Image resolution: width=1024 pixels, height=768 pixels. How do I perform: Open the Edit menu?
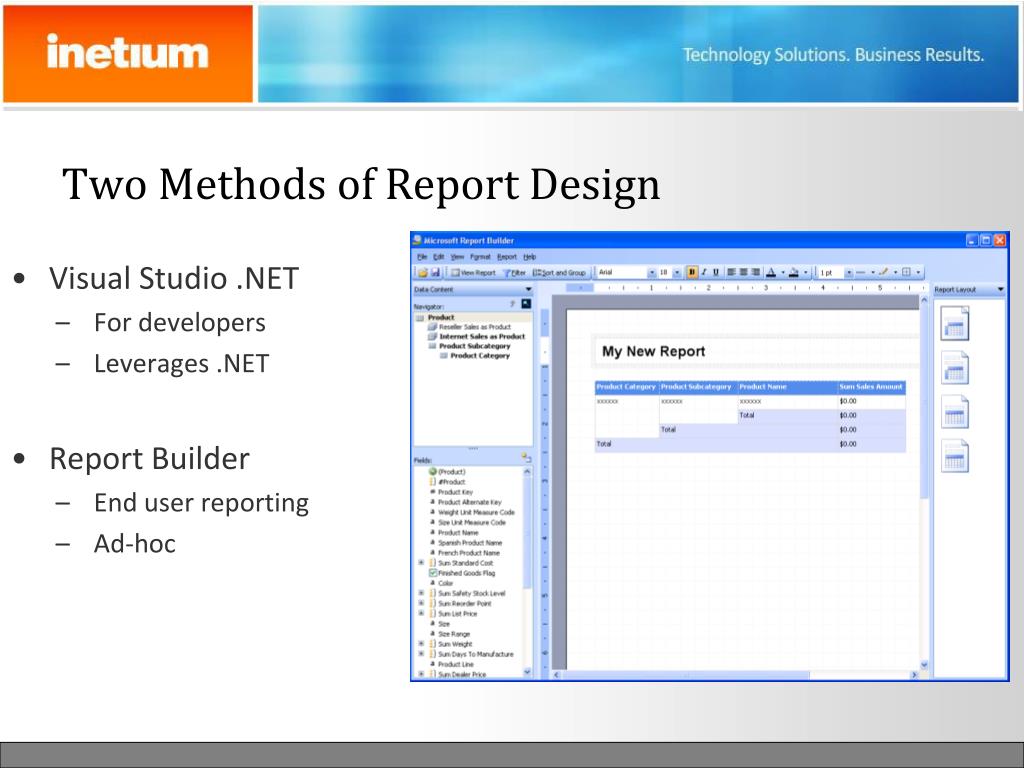[439, 257]
